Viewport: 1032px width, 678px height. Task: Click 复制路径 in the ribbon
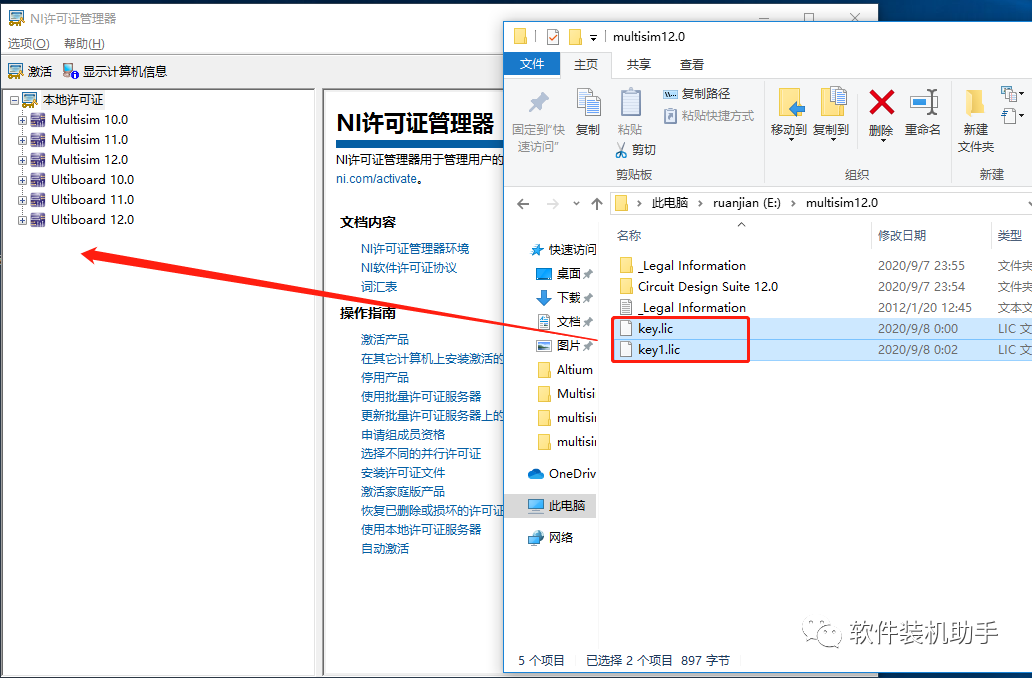pos(696,94)
